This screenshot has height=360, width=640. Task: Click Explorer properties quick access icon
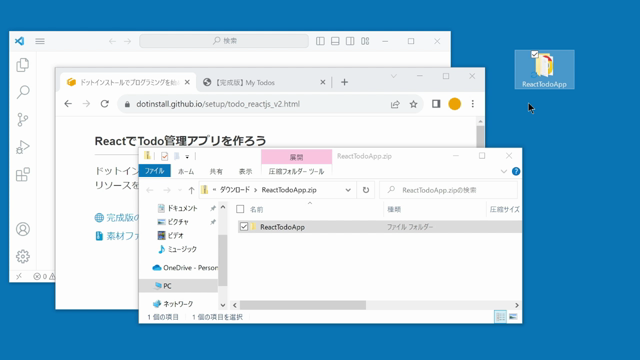[164, 156]
